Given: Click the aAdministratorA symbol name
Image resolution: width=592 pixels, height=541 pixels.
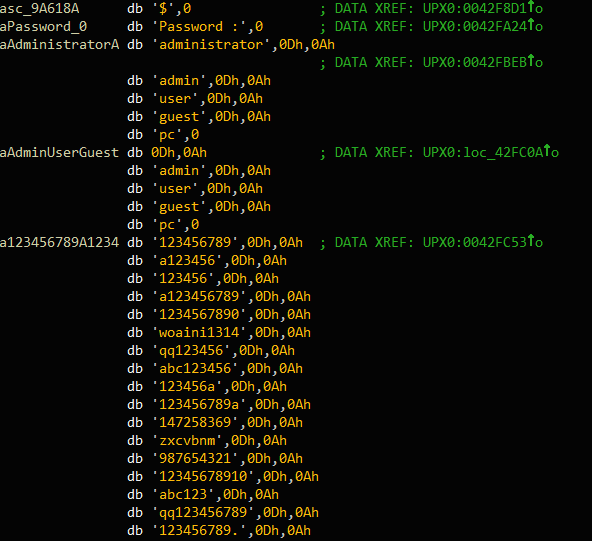Looking at the screenshot, I should pos(60,45).
